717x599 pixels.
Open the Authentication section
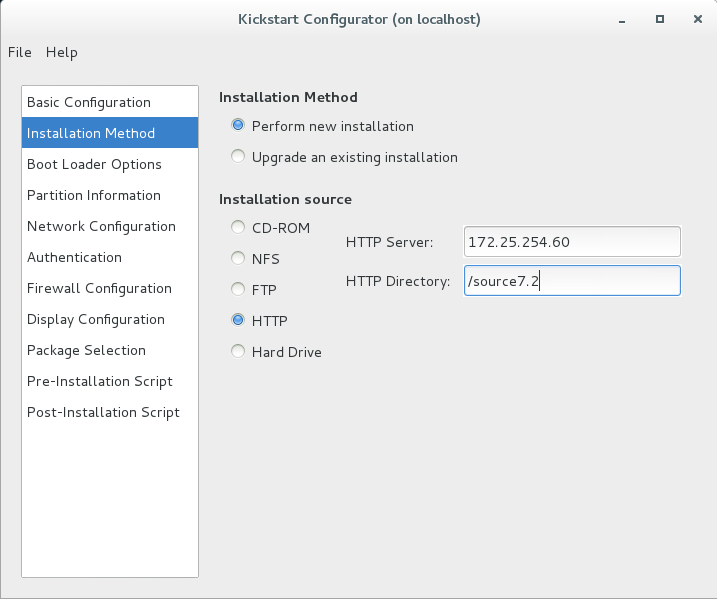tap(110, 257)
